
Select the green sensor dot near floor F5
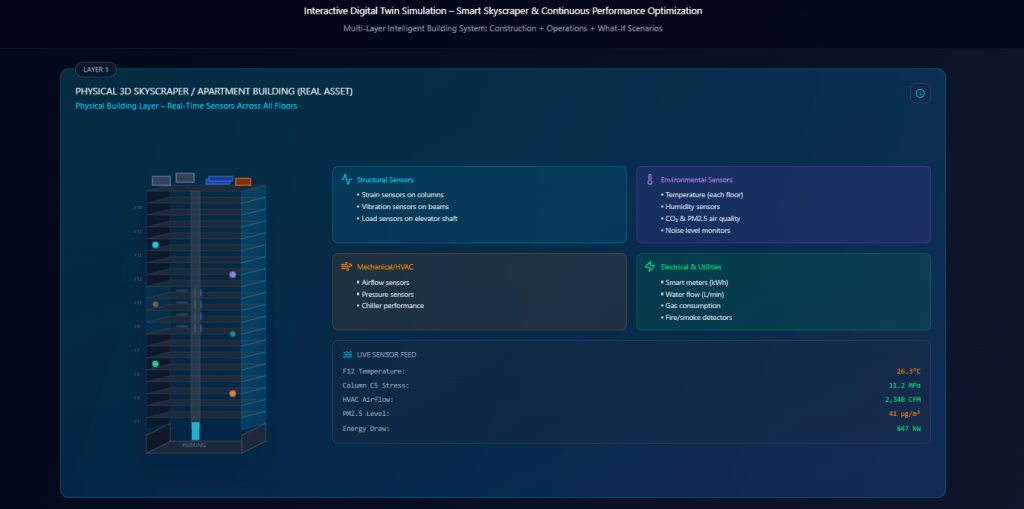point(155,364)
